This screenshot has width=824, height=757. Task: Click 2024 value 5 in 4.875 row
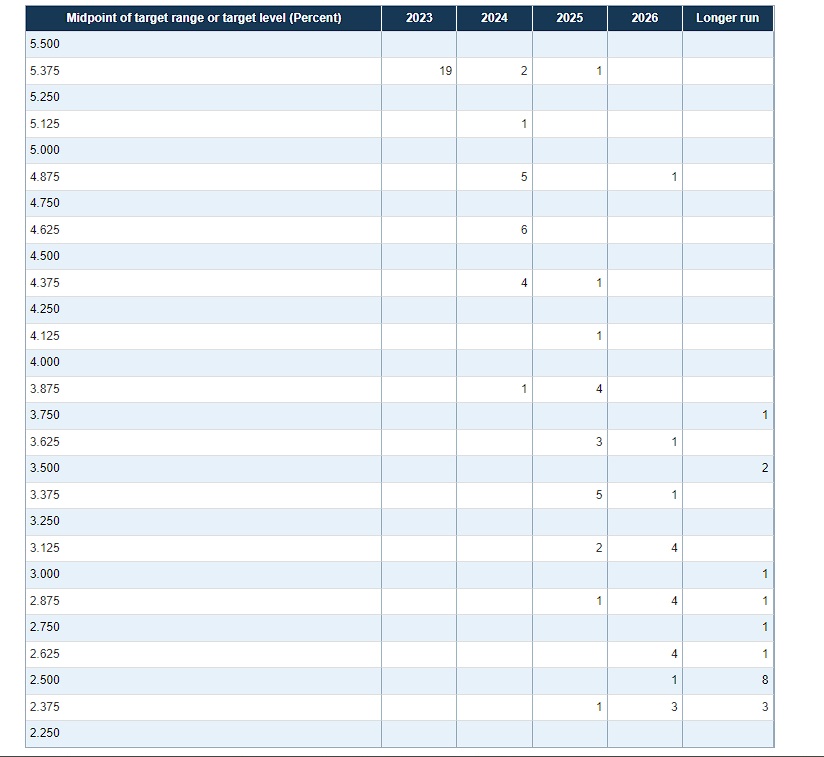[x=524, y=177]
